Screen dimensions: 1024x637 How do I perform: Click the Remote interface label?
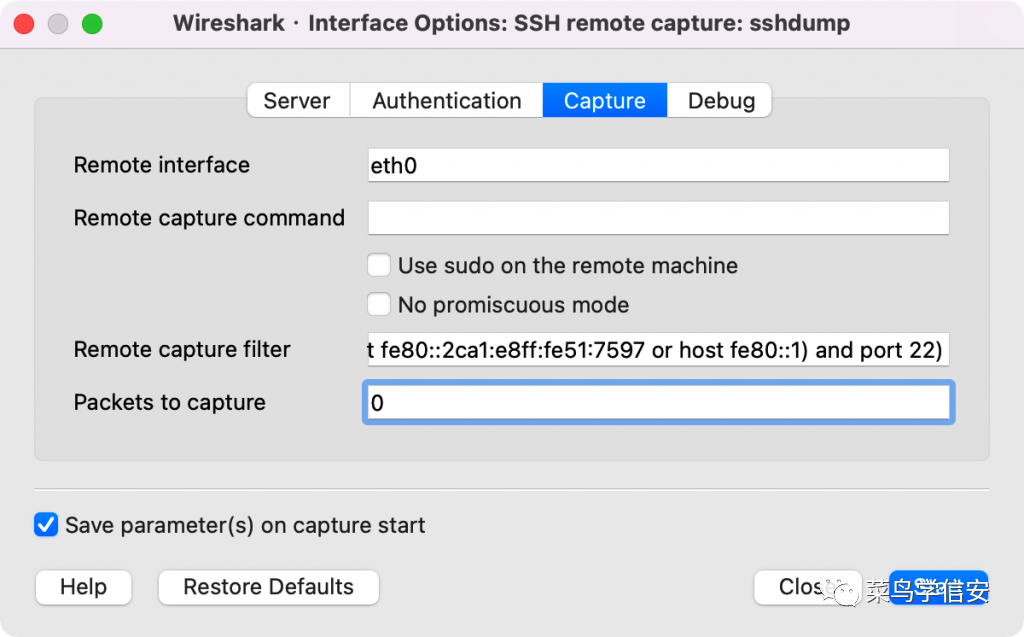click(x=161, y=165)
